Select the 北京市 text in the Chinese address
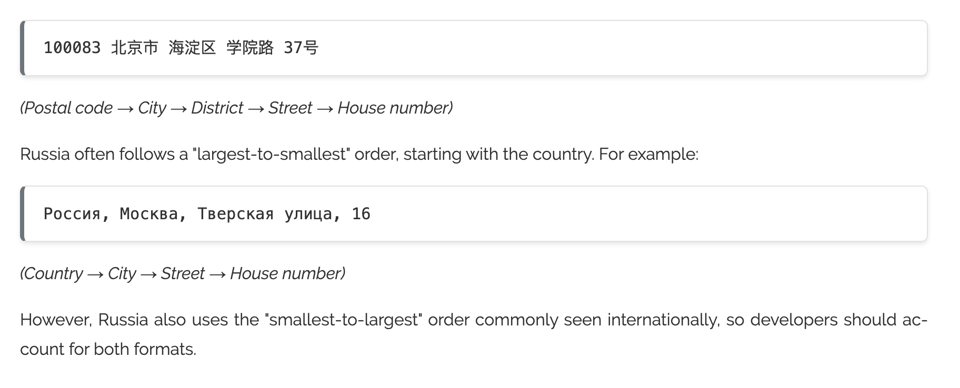Image resolution: width=960 pixels, height=388 pixels. (135, 48)
